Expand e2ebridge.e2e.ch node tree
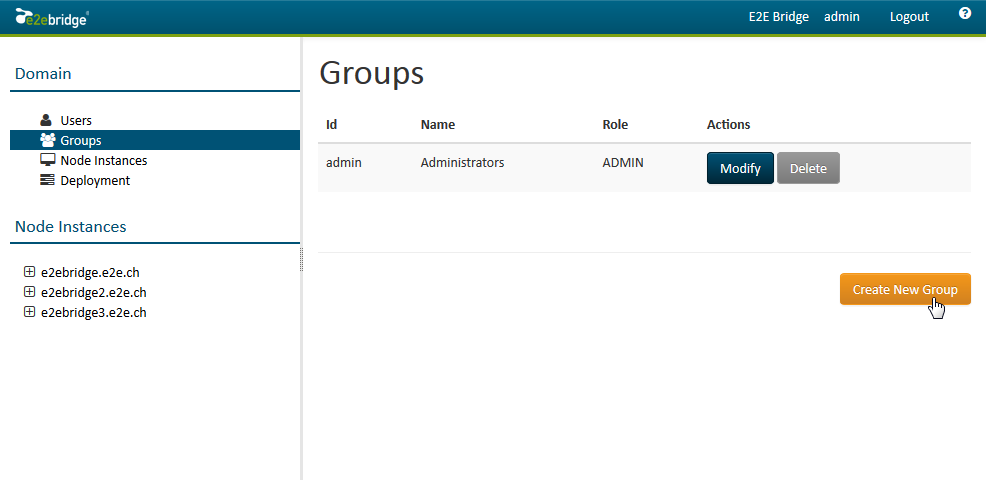The image size is (986, 480). (29, 272)
